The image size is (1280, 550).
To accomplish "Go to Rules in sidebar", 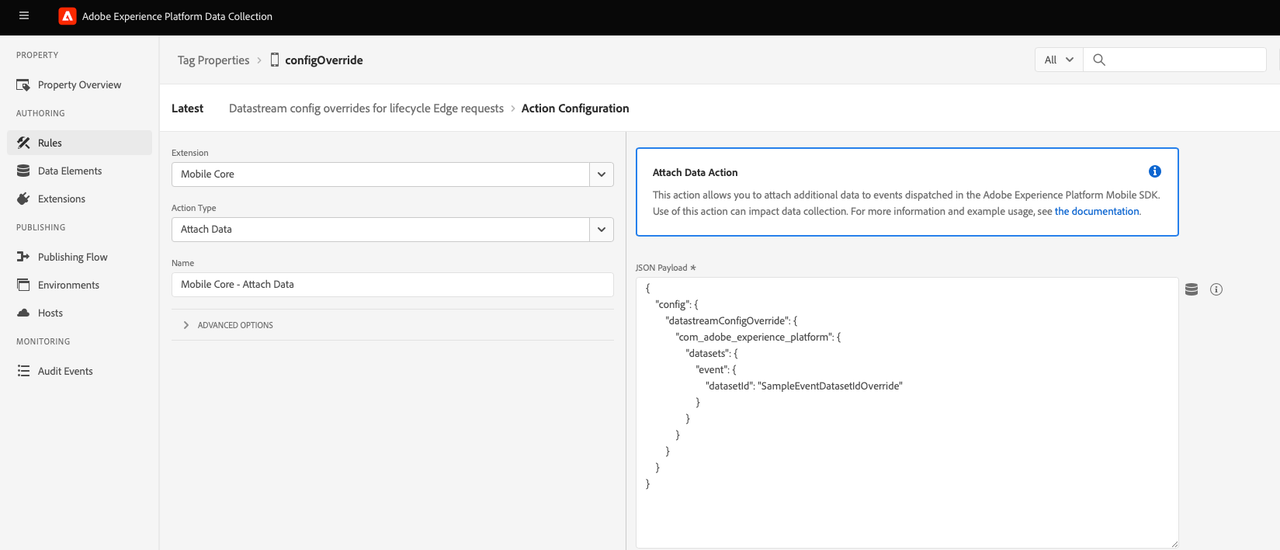I will click(x=79, y=143).
